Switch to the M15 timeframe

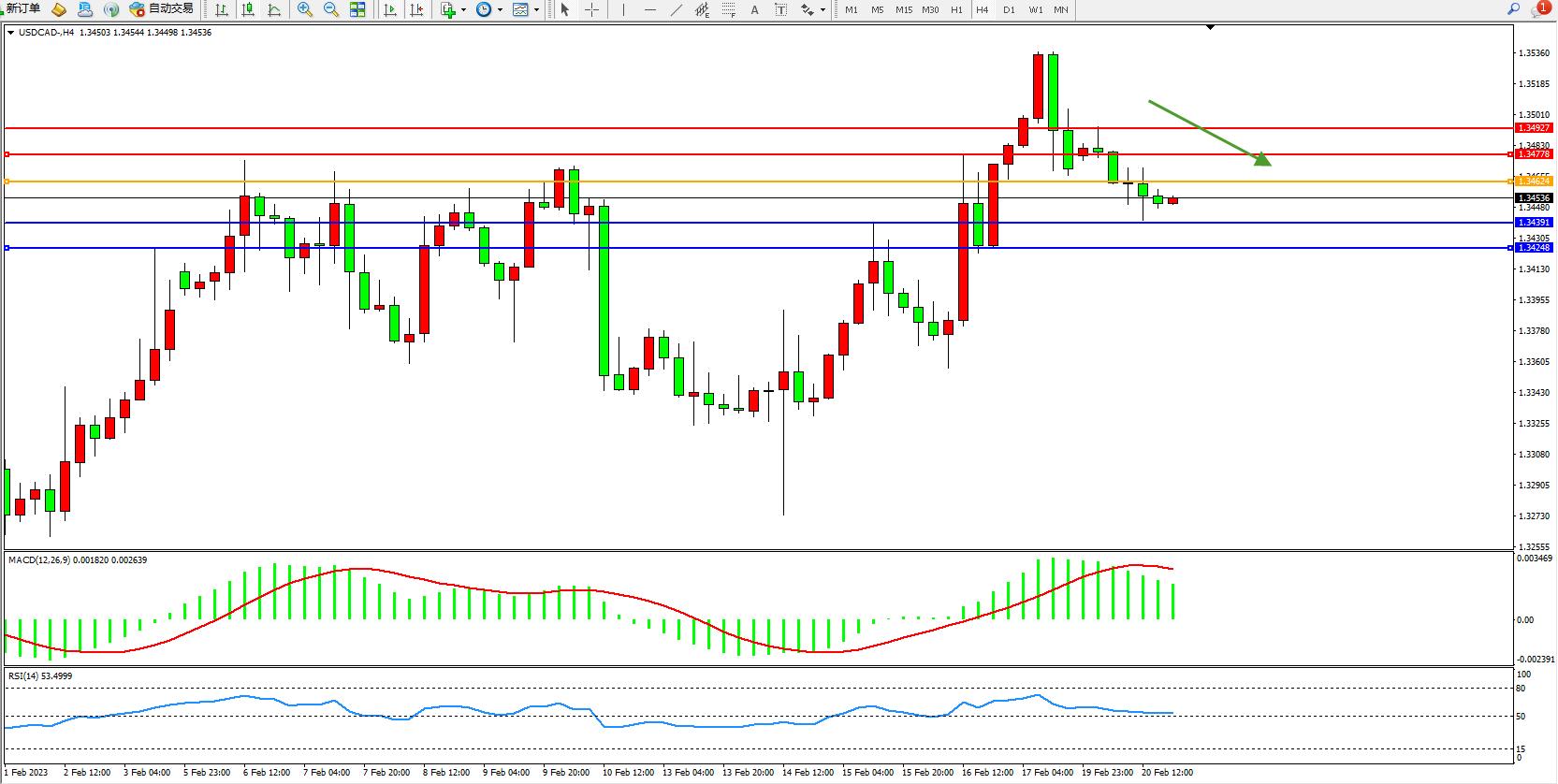(x=903, y=9)
